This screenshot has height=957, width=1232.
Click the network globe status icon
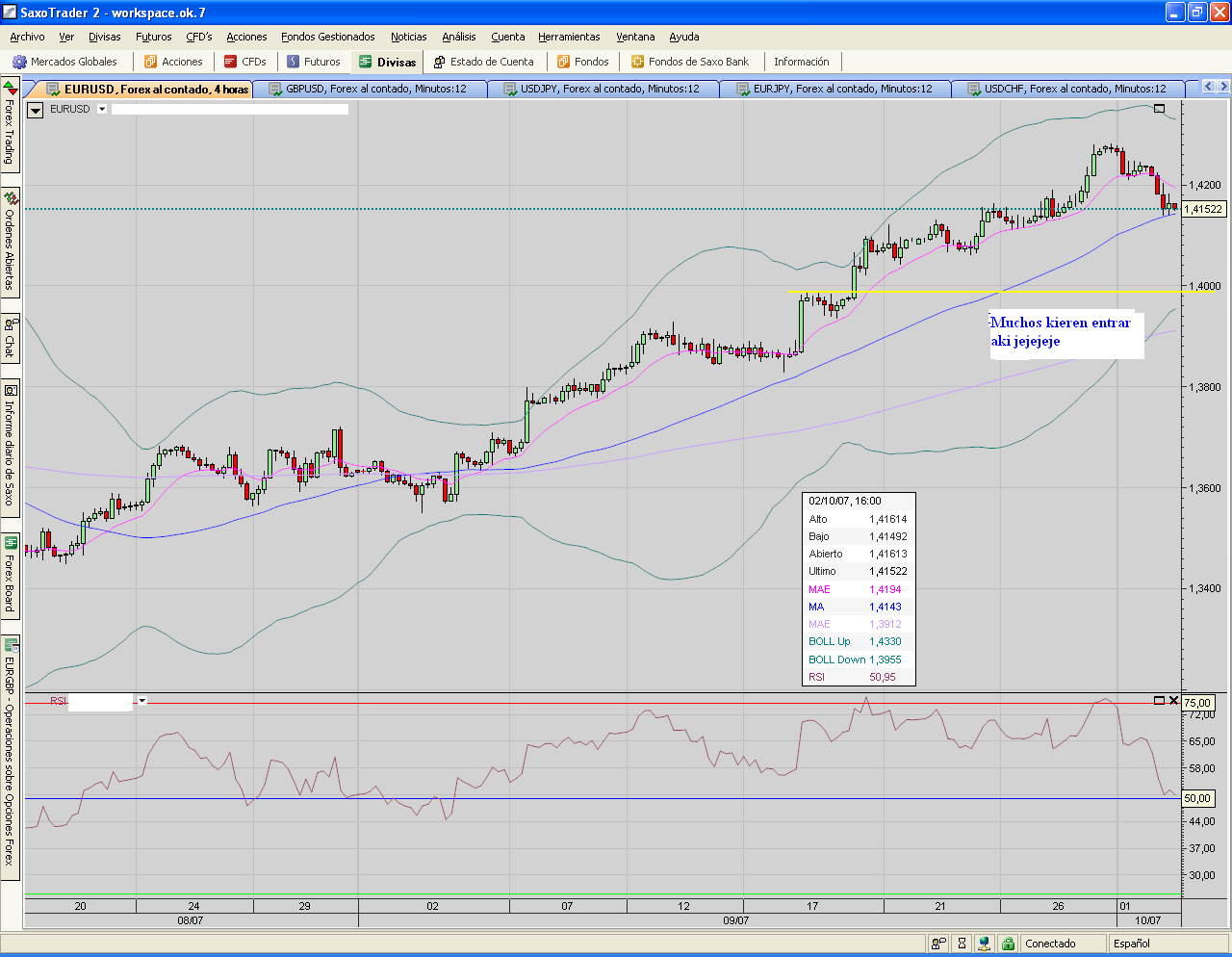(x=984, y=944)
